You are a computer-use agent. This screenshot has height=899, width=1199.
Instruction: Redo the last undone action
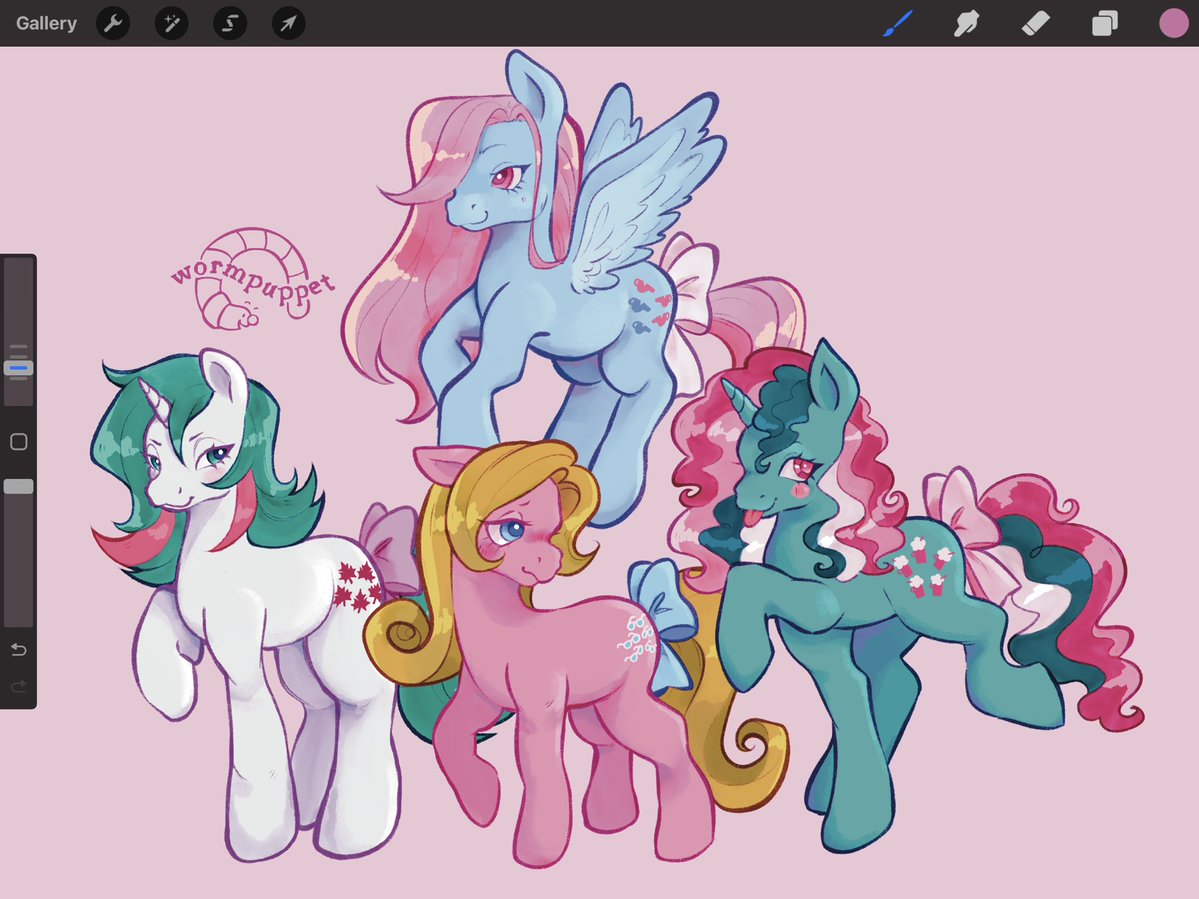pos(18,686)
